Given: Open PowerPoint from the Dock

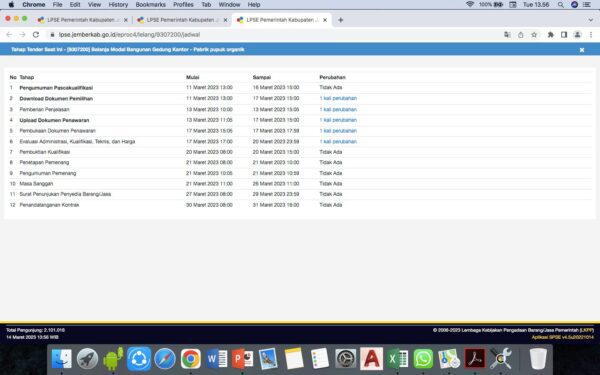Looking at the screenshot, I should pos(242,359).
